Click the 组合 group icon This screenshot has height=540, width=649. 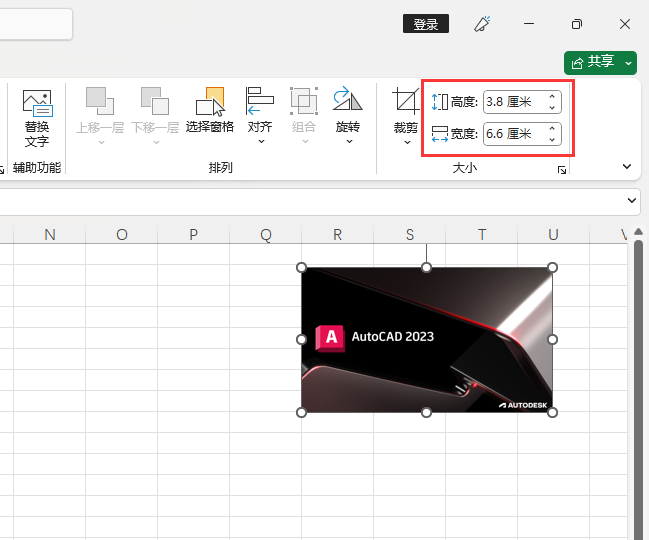tap(304, 101)
